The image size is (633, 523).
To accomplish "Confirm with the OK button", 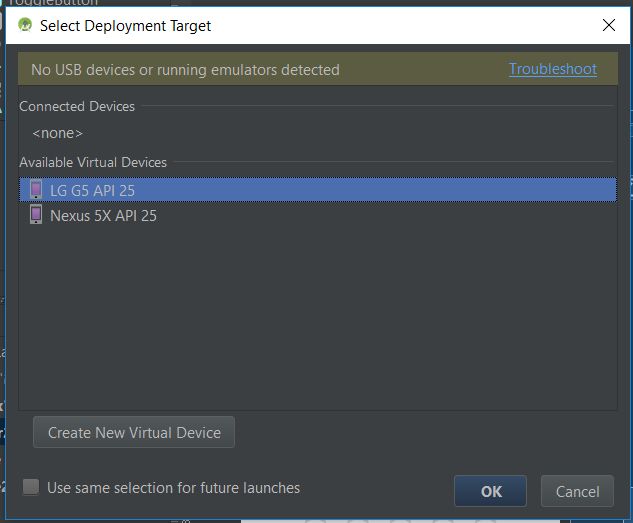I will [x=490, y=491].
